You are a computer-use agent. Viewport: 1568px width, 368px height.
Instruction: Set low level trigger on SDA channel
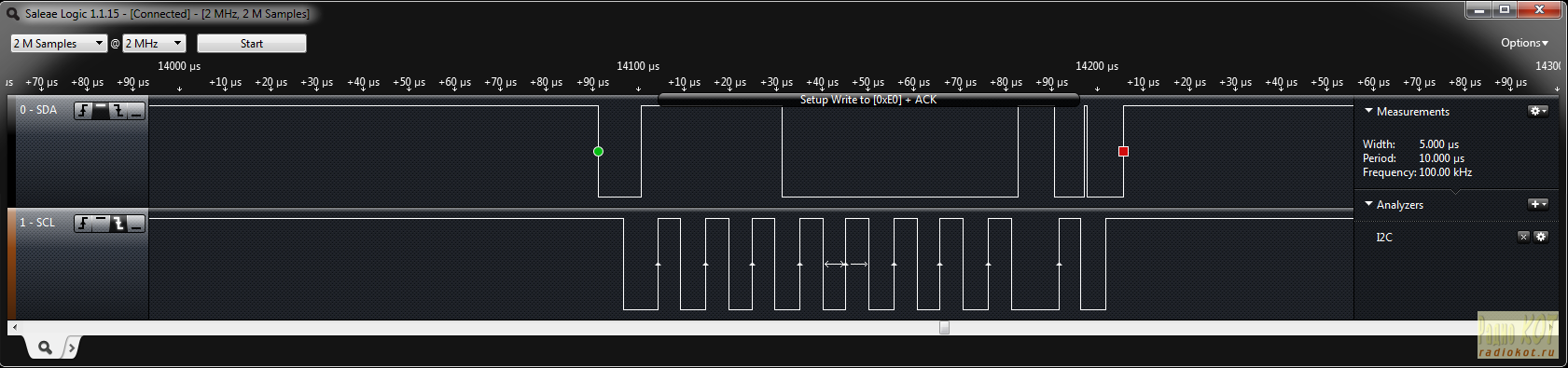click(136, 111)
